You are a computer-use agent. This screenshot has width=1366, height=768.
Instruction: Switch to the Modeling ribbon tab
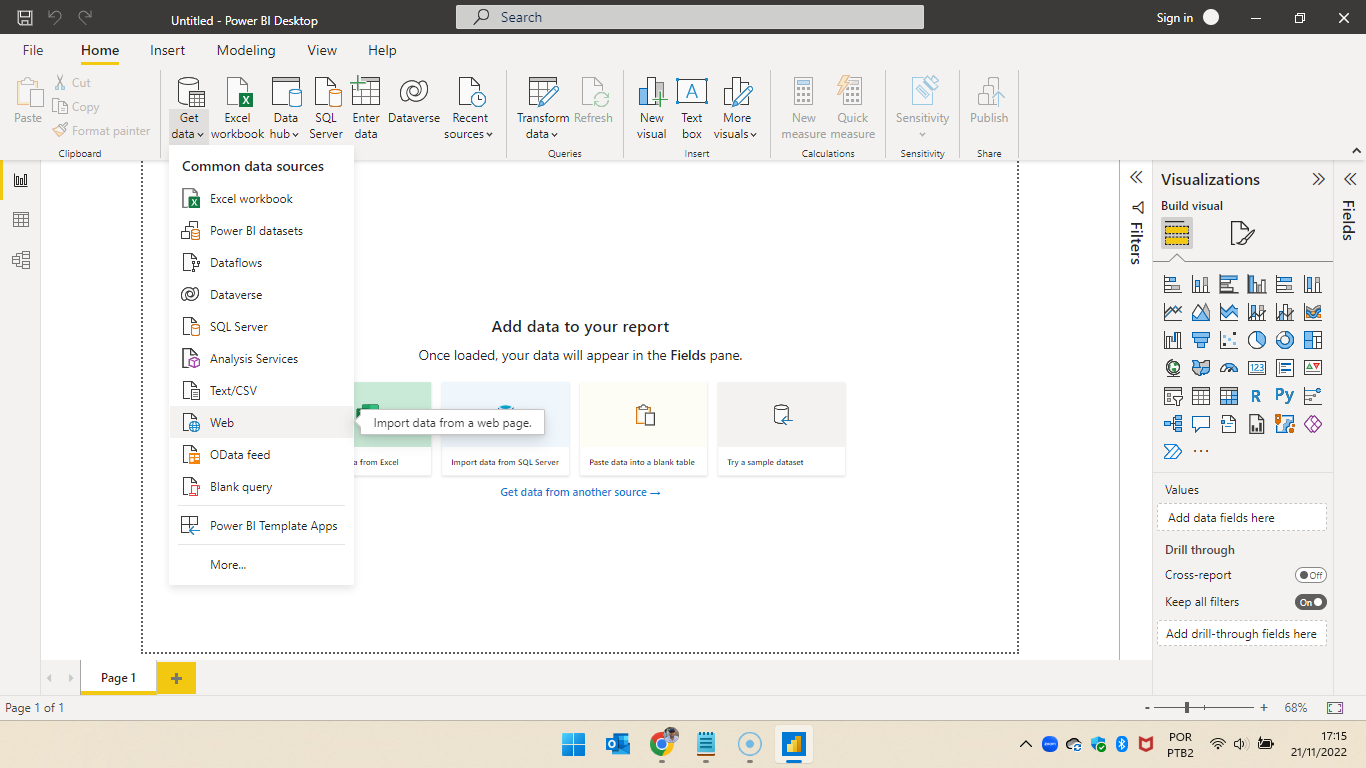[x=246, y=50]
